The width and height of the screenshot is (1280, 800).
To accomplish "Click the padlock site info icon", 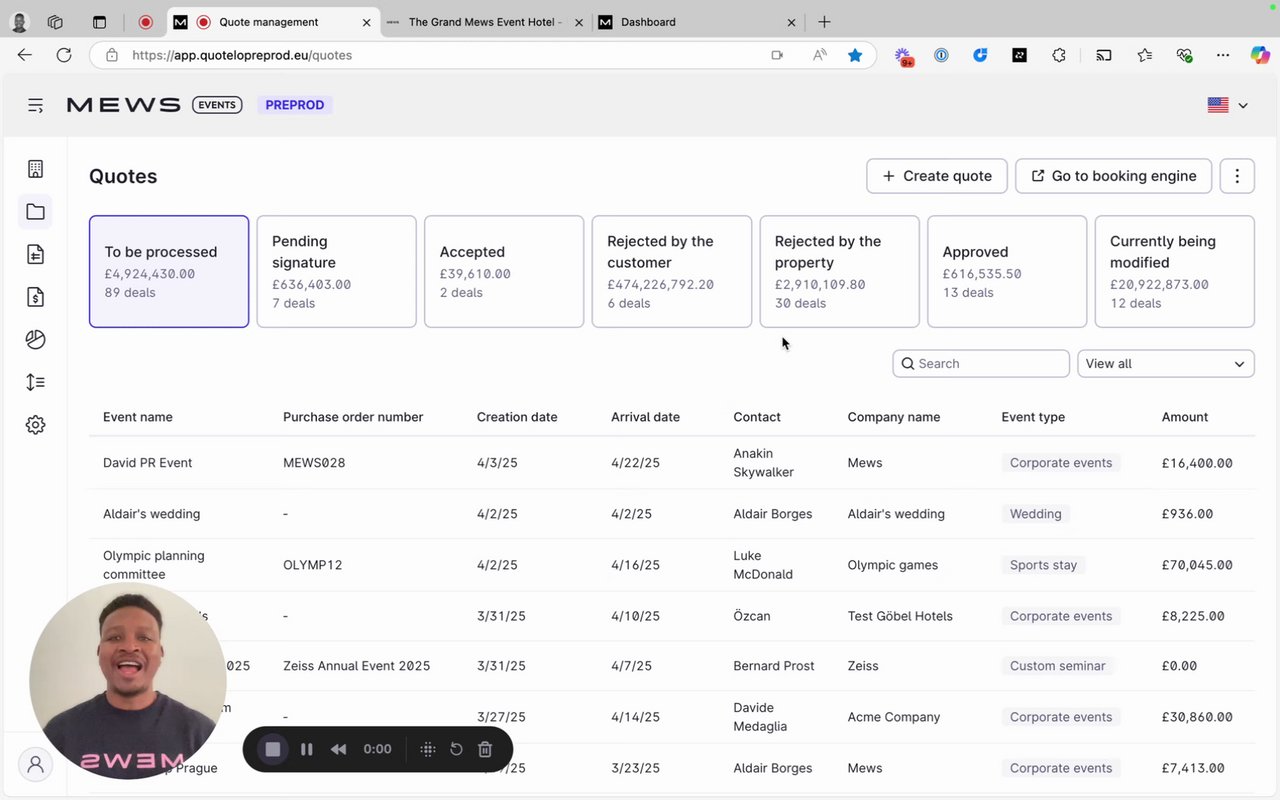I will pos(112,55).
